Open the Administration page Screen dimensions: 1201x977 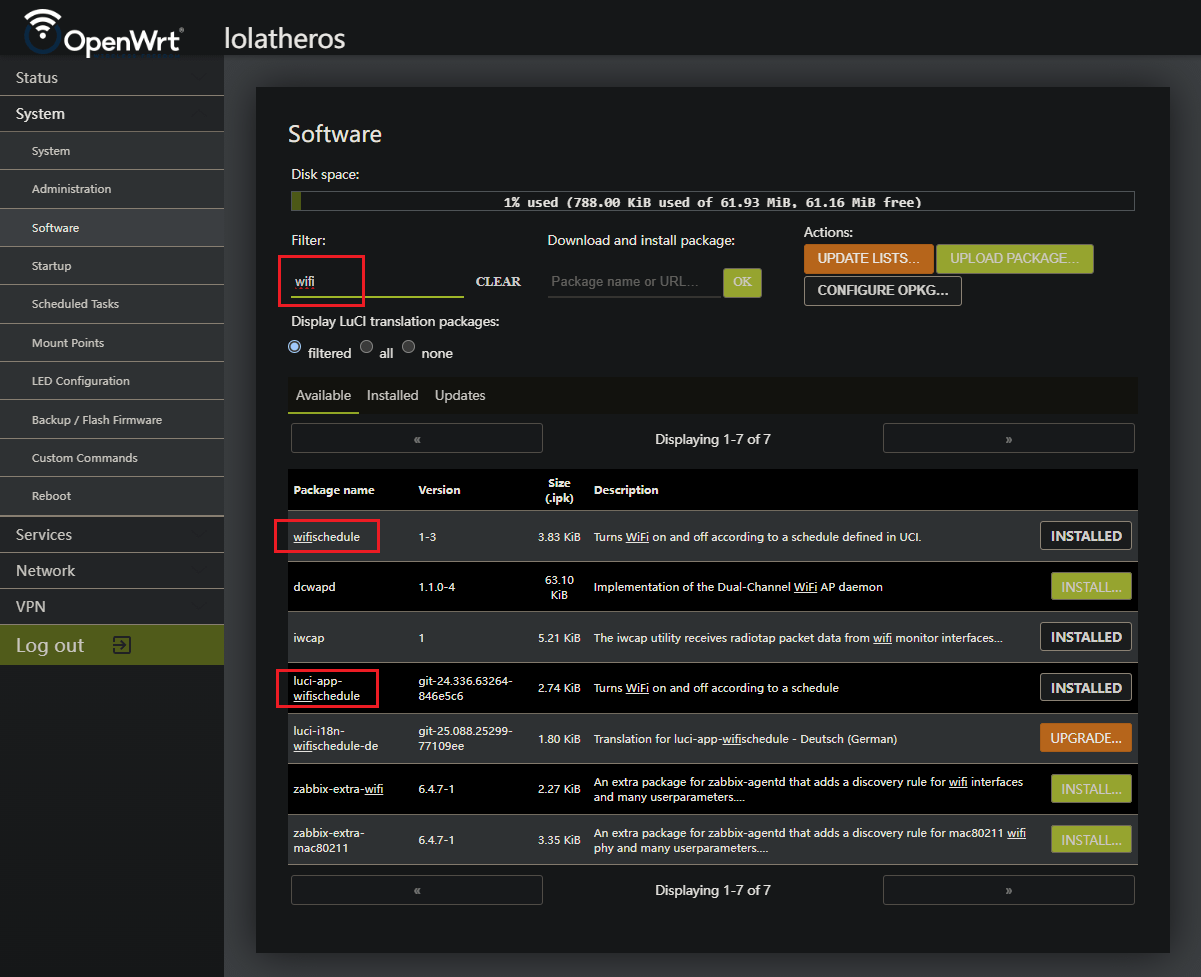[112, 189]
